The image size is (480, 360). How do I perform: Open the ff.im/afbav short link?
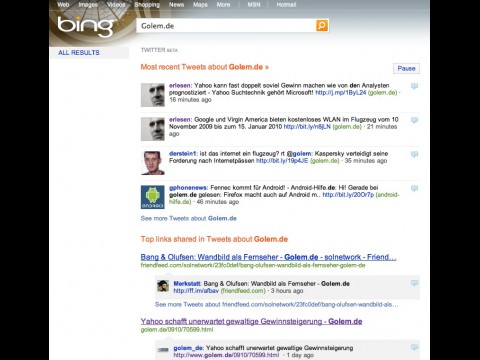(196, 291)
